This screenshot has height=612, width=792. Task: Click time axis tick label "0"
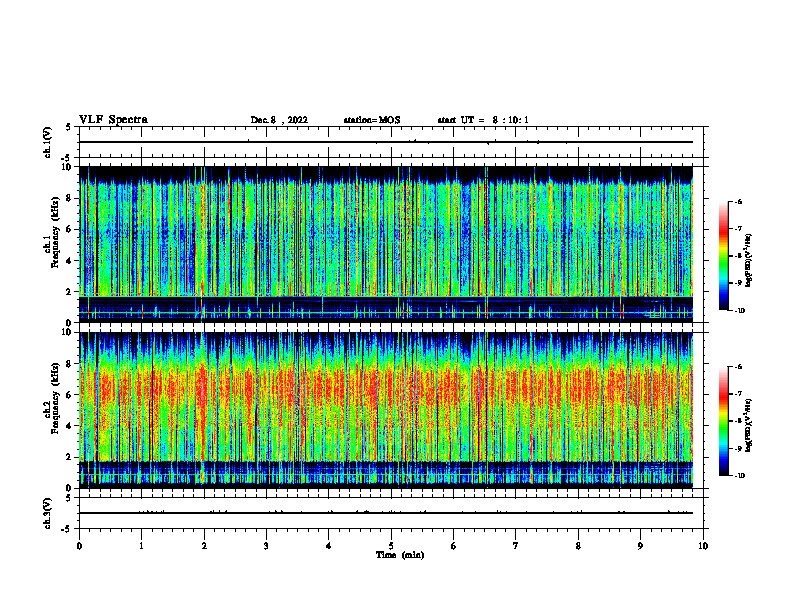[x=79, y=546]
